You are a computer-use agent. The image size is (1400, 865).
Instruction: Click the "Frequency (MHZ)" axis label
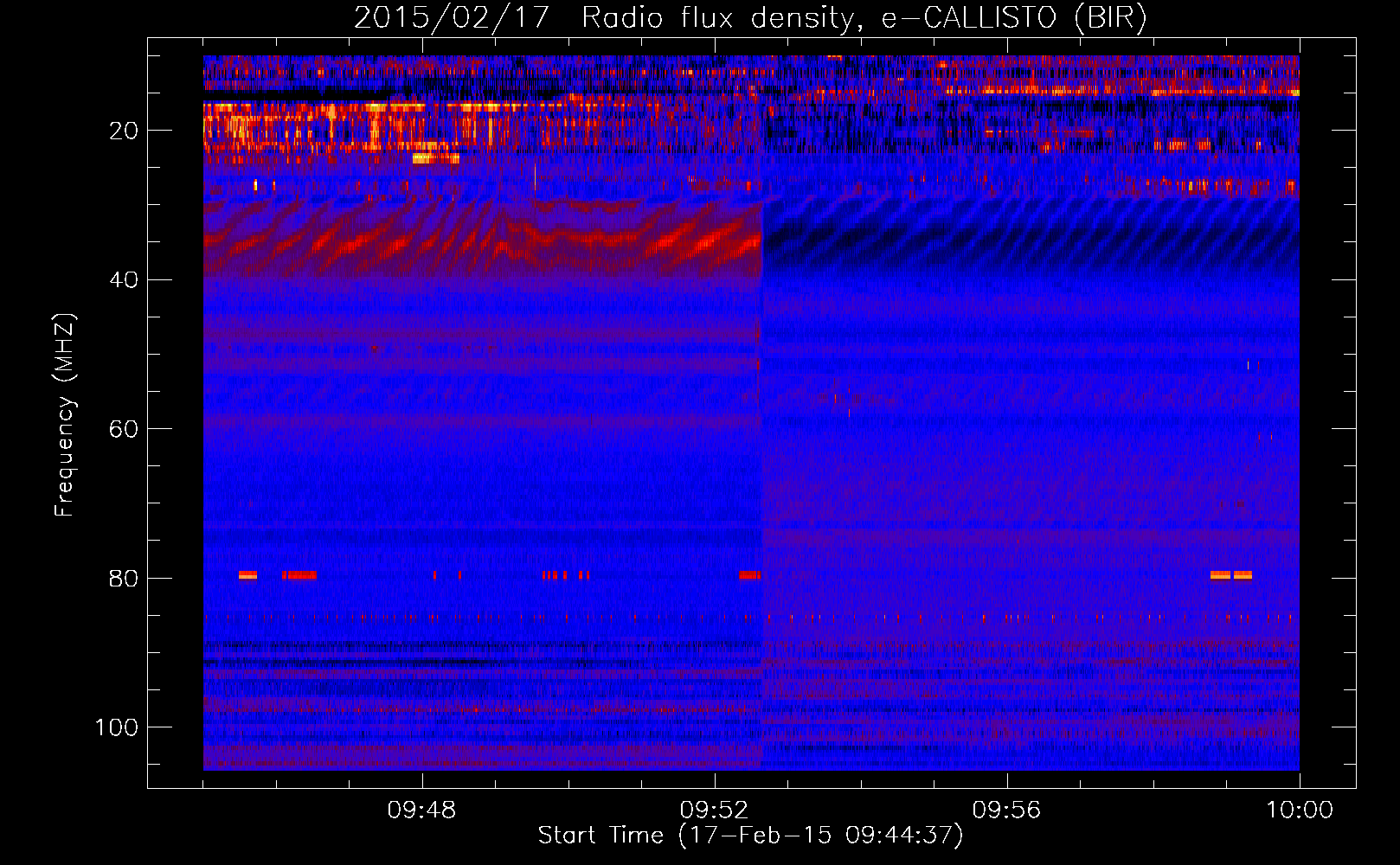pyautogui.click(x=65, y=414)
